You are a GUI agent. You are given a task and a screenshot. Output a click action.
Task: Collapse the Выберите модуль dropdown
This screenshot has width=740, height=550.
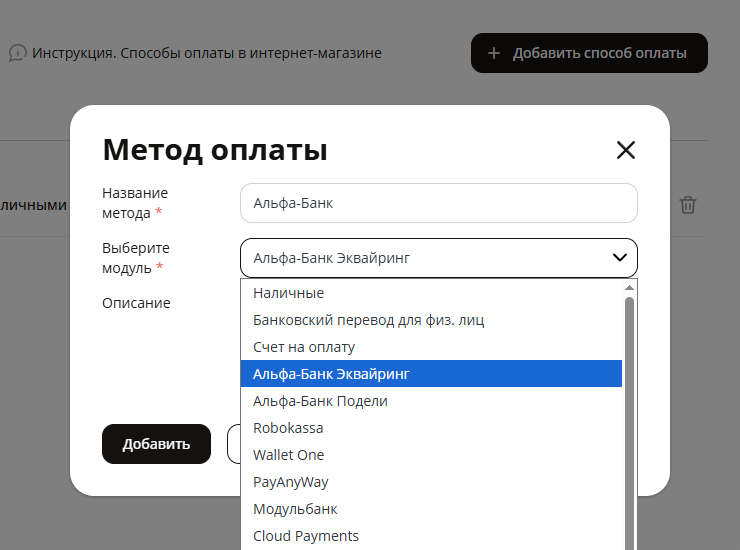(x=439, y=258)
